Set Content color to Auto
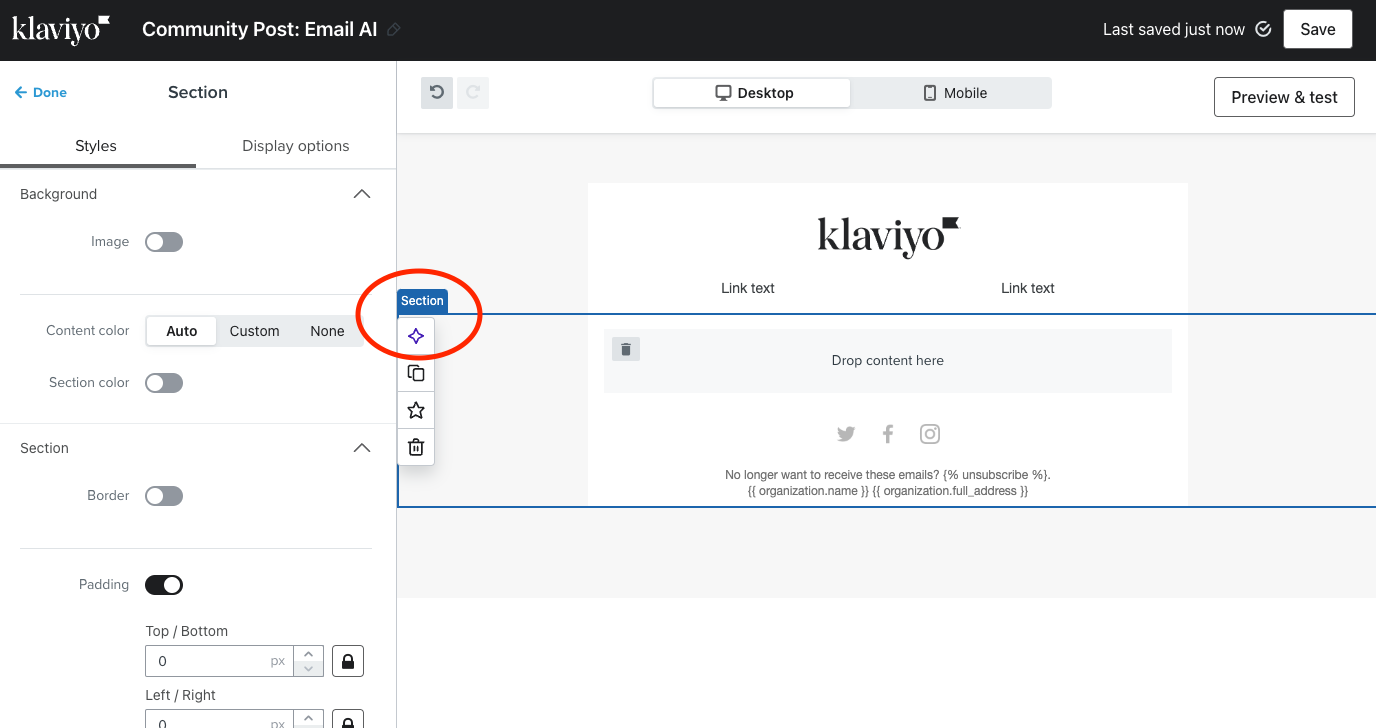 coord(181,331)
